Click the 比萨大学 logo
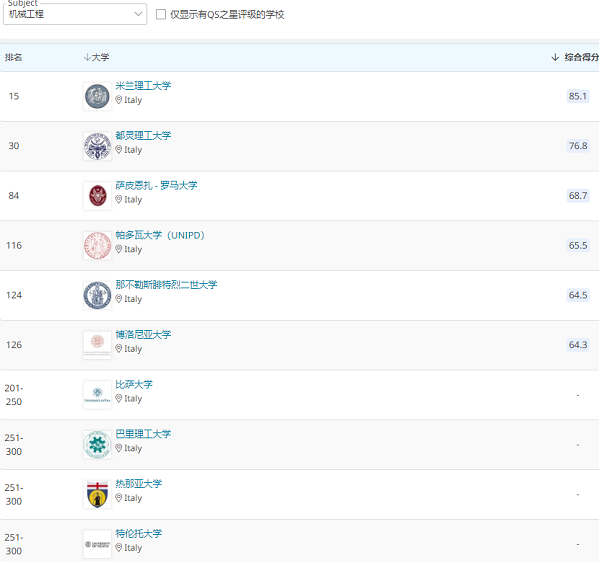The height and width of the screenshot is (562, 599). (97, 395)
